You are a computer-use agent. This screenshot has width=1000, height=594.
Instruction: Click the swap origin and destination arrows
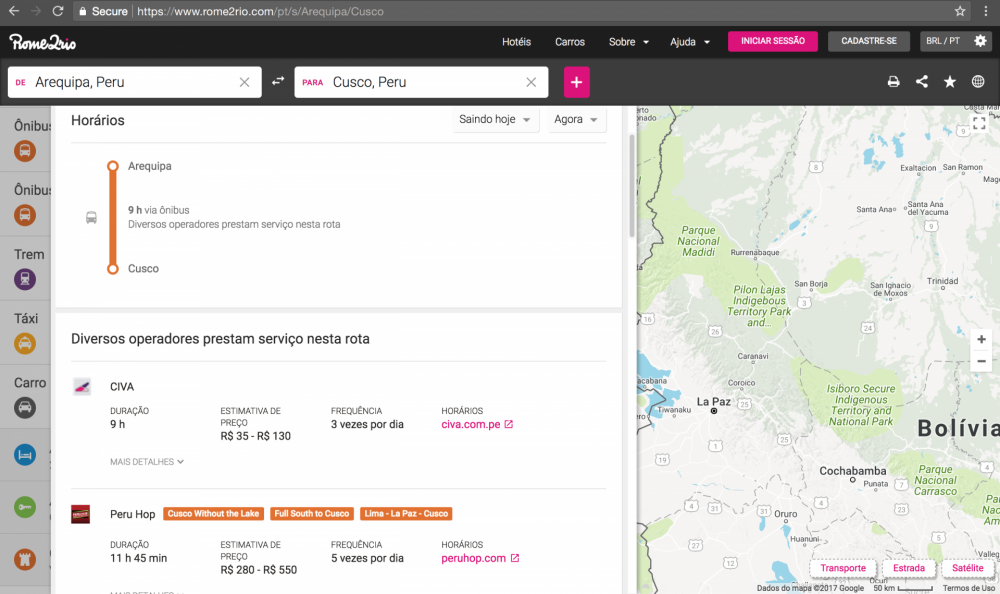coord(278,82)
